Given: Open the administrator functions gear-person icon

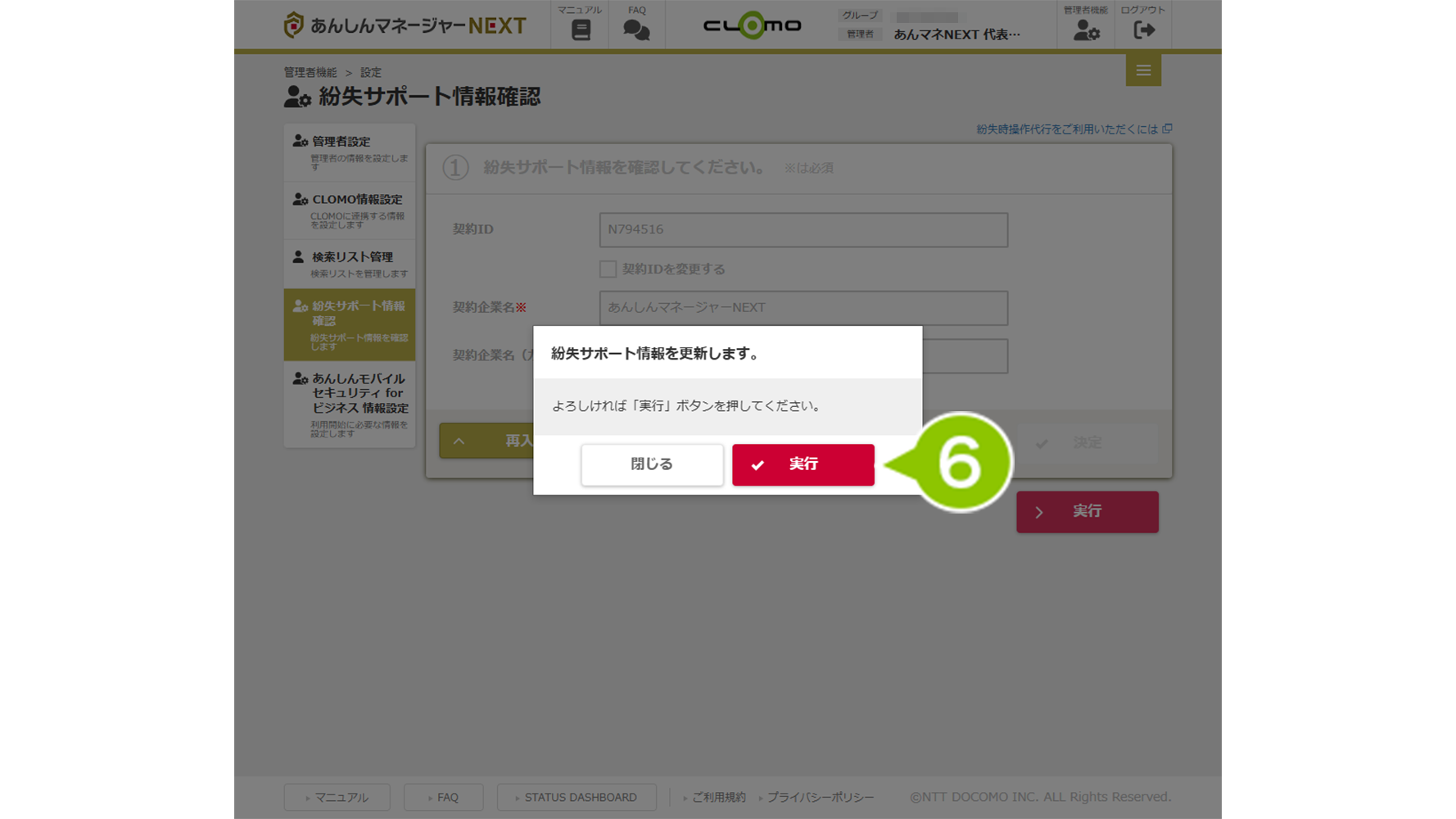Looking at the screenshot, I should (x=1086, y=29).
